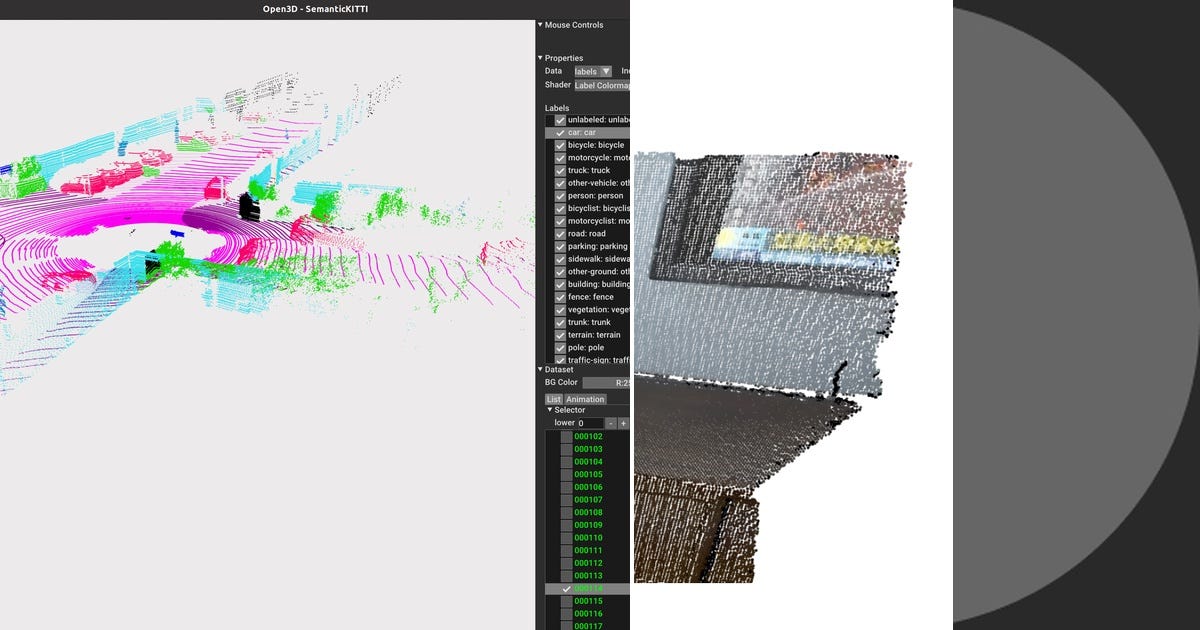
Task: Click "-" to decrement the lower value
Action: tap(610, 422)
